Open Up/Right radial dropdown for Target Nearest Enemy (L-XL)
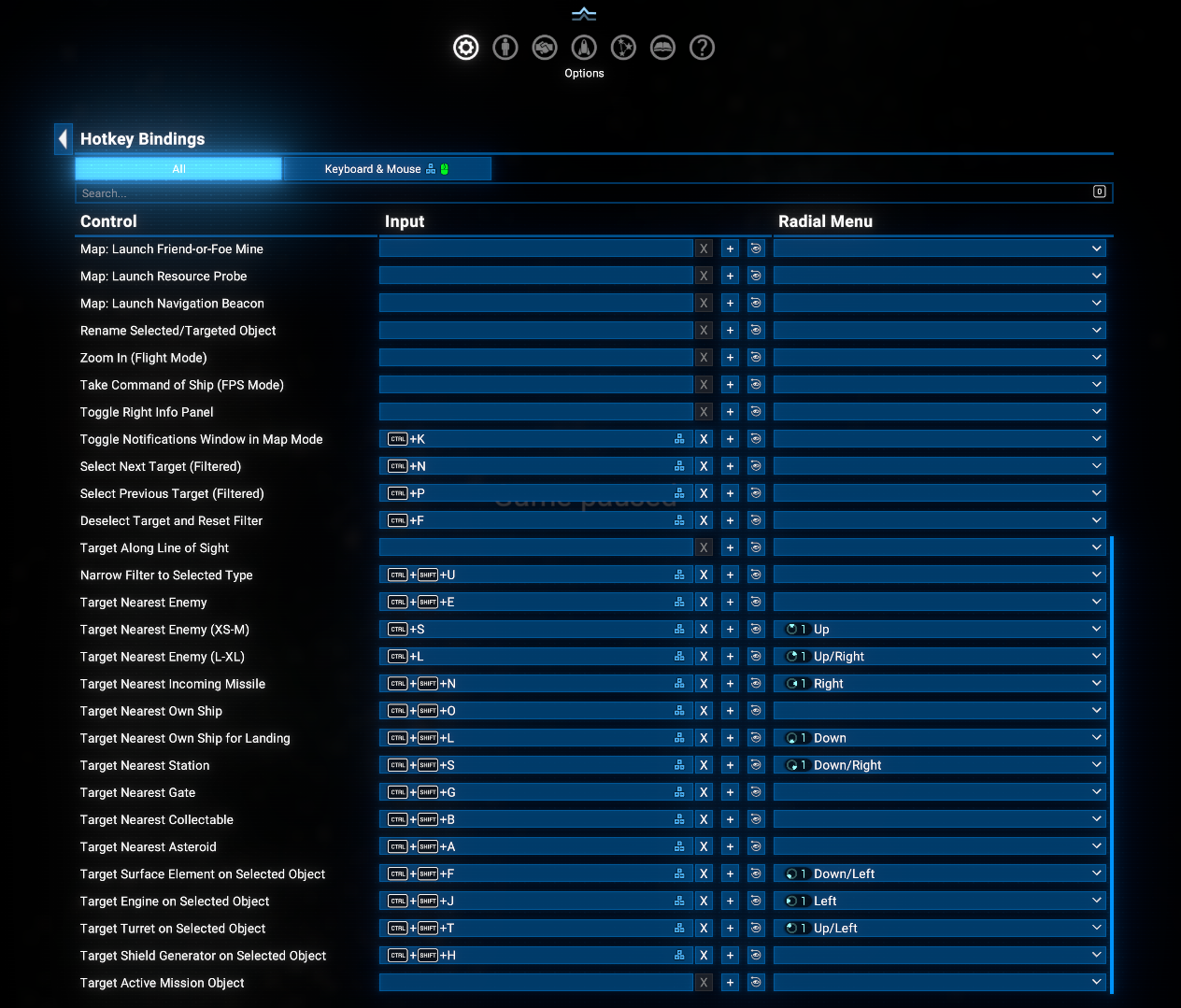The width and height of the screenshot is (1181, 1008). point(940,657)
